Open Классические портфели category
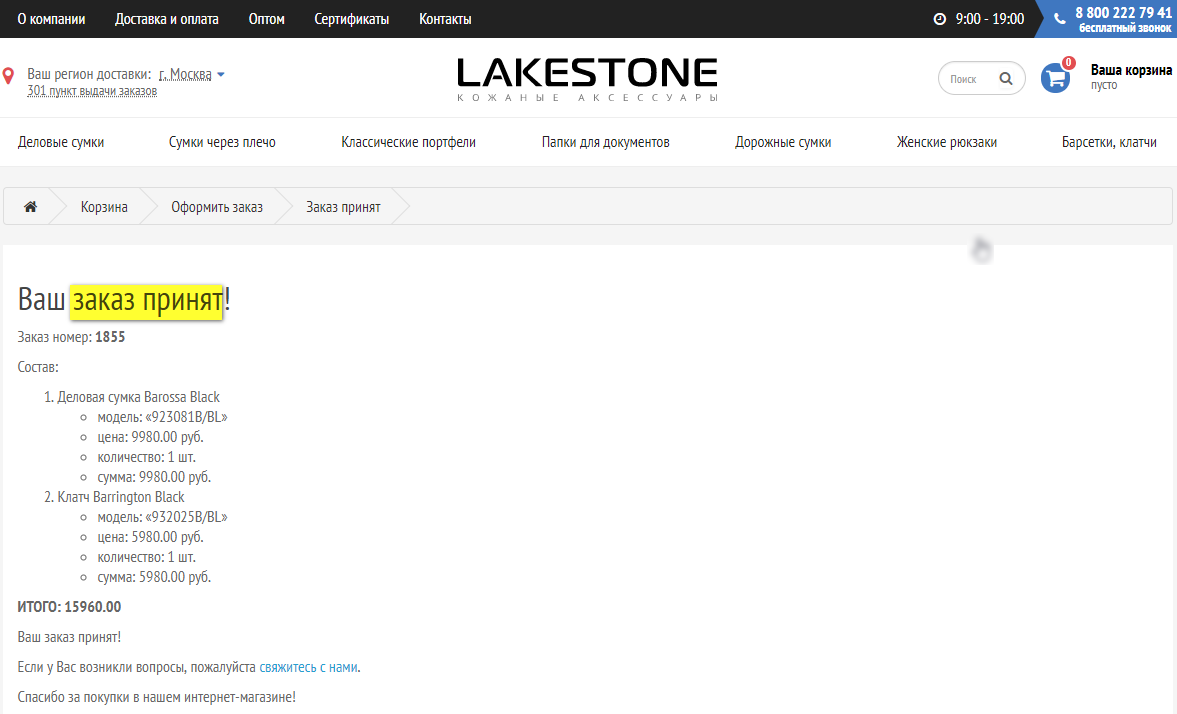Viewport: 1177px width, 714px height. [x=408, y=142]
